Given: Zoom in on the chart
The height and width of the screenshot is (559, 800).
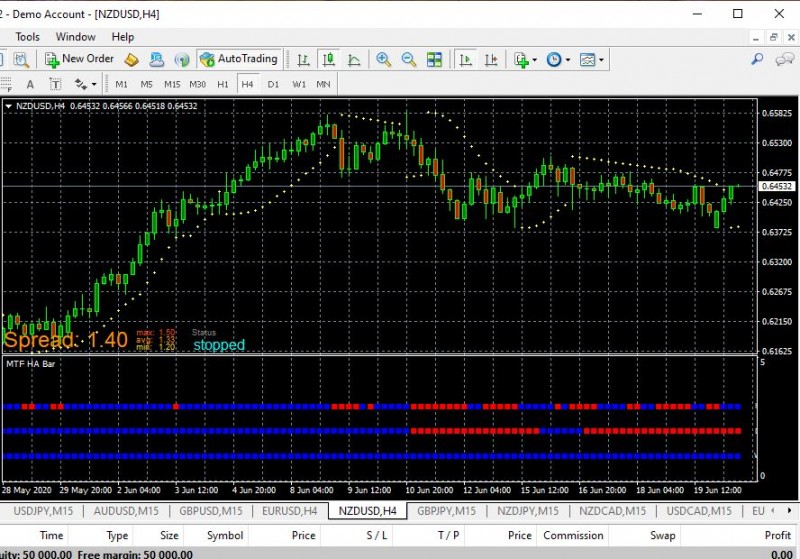Looking at the screenshot, I should point(384,60).
